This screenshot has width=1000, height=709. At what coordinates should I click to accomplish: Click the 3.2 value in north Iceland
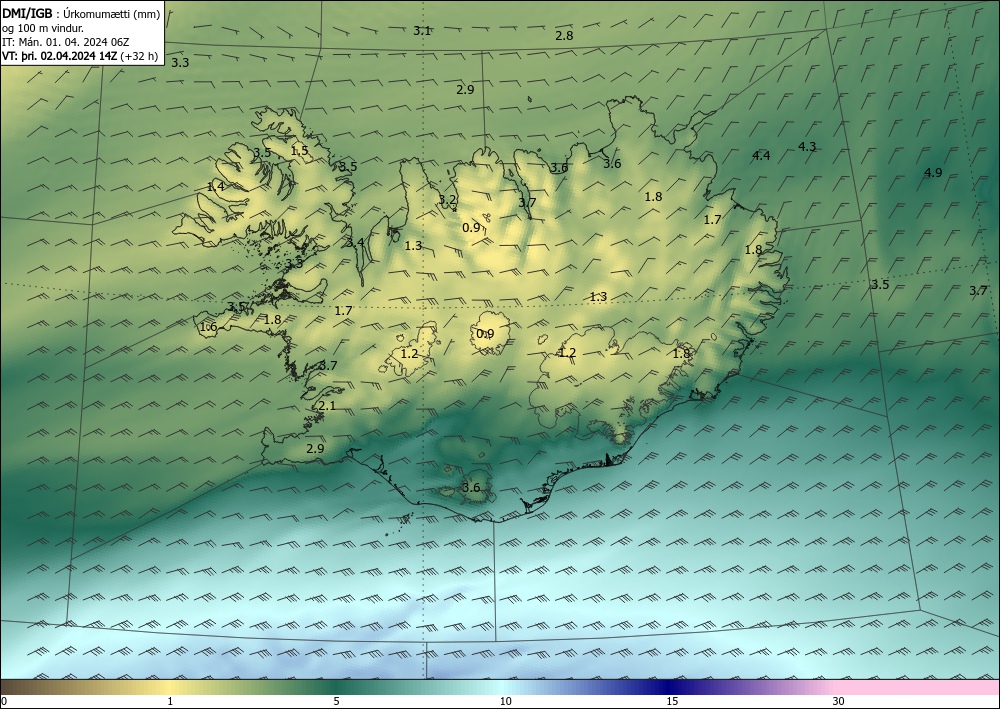click(x=448, y=200)
